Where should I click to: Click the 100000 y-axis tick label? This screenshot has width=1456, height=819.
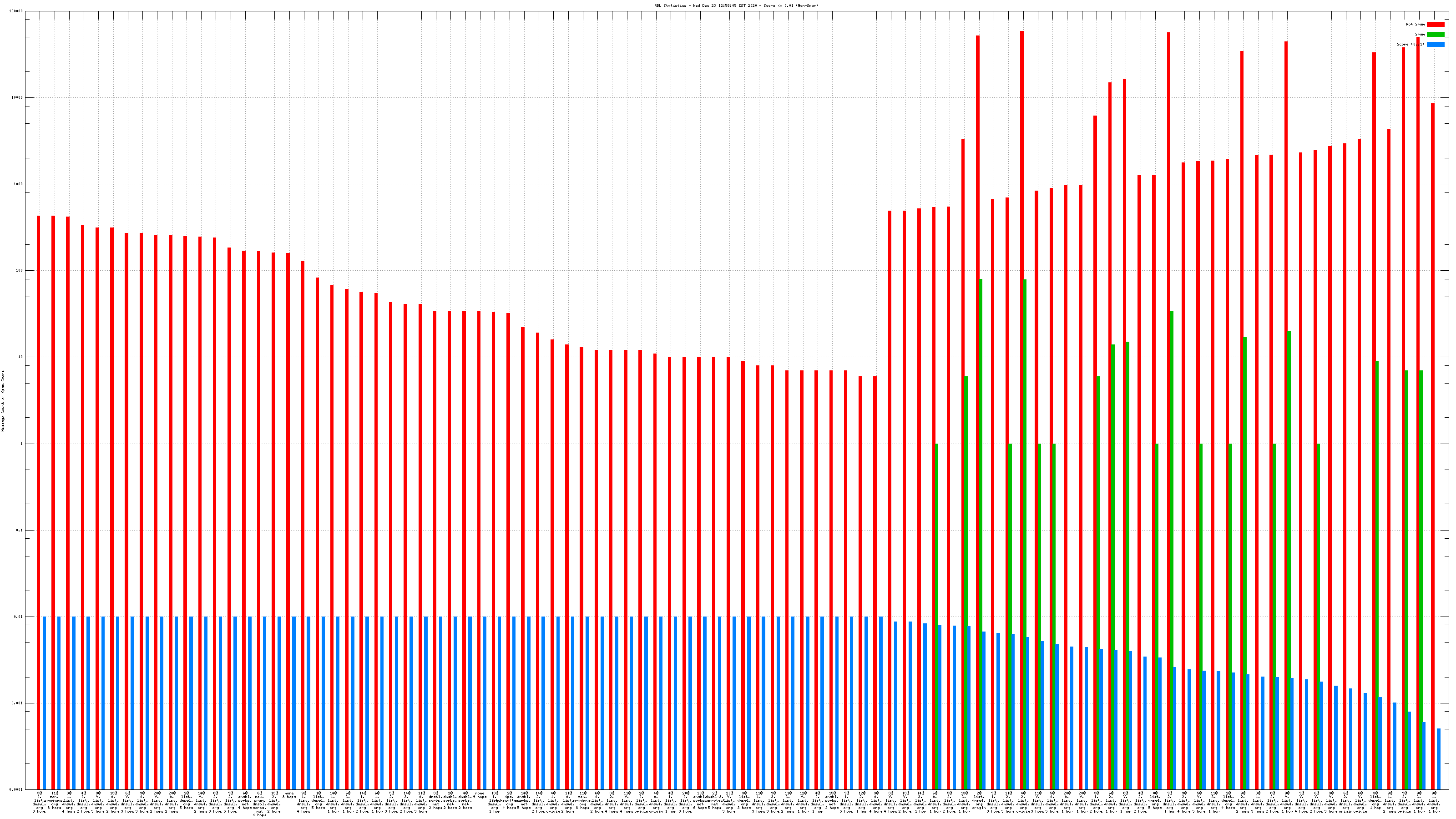tap(16, 11)
